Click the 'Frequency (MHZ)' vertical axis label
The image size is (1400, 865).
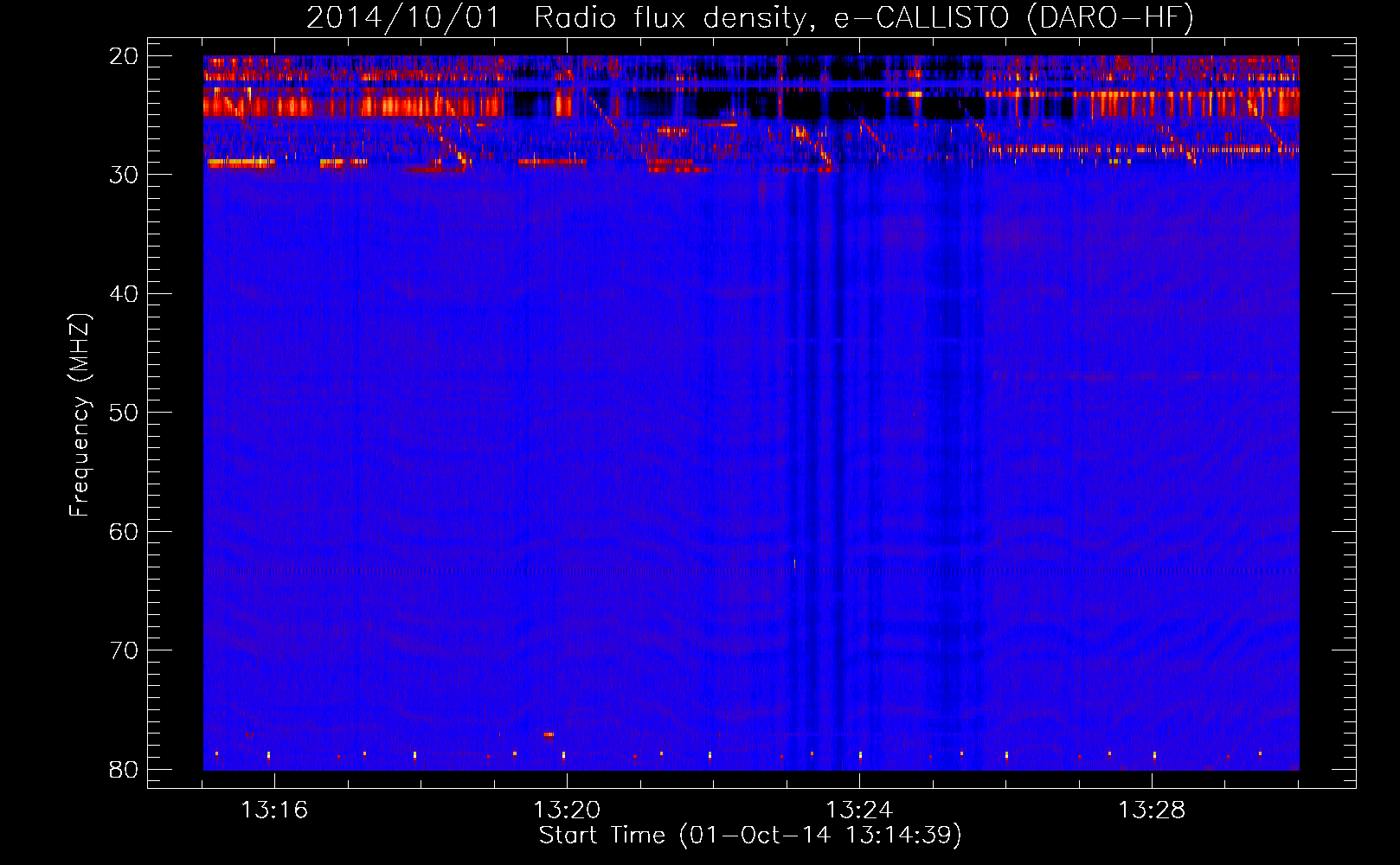[x=80, y=415]
